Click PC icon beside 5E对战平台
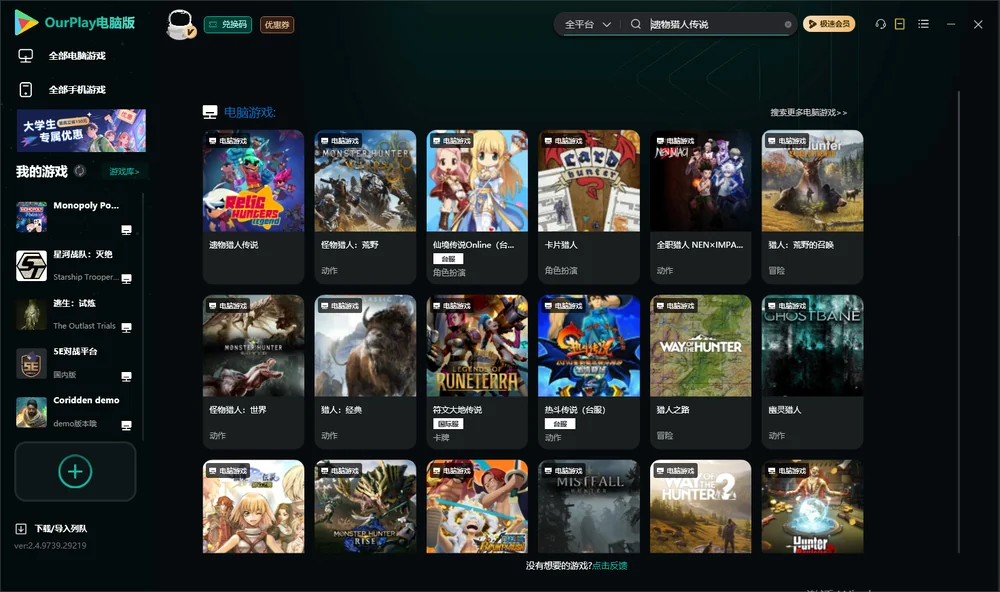1000x592 pixels. [126, 376]
